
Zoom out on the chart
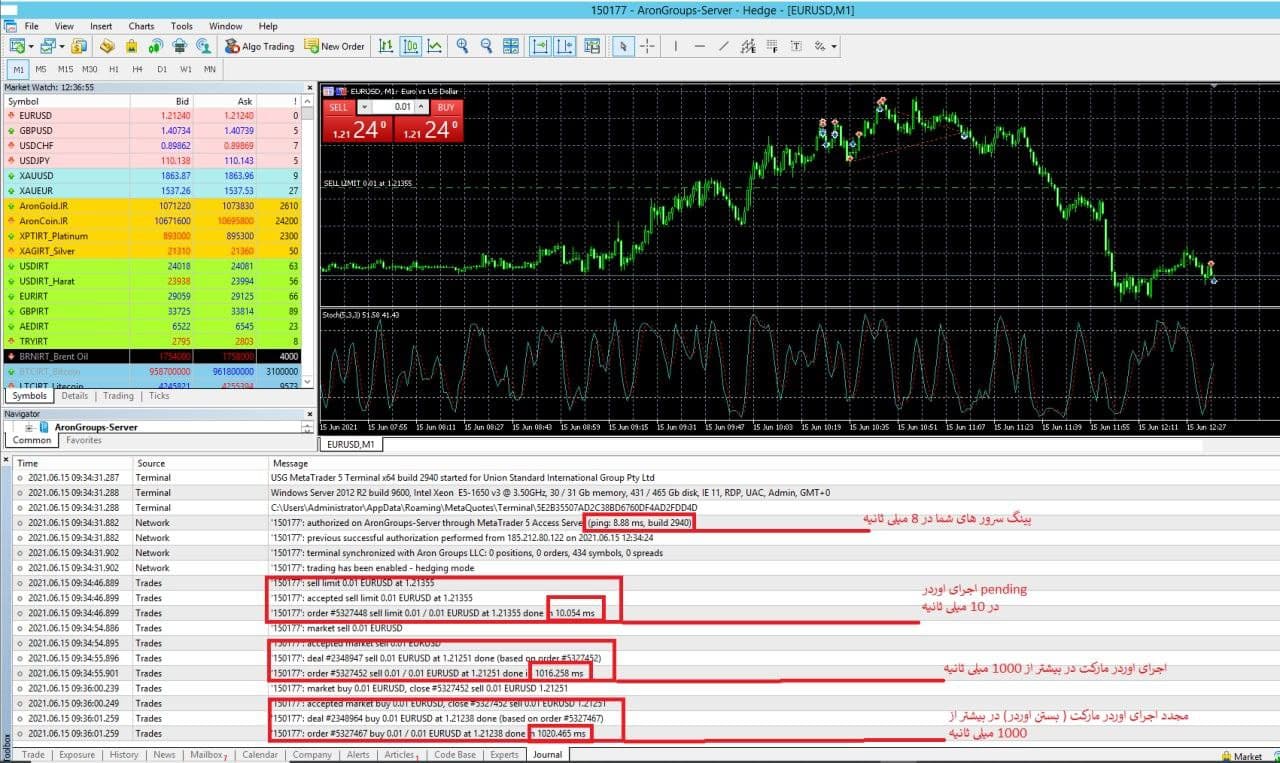[x=486, y=46]
